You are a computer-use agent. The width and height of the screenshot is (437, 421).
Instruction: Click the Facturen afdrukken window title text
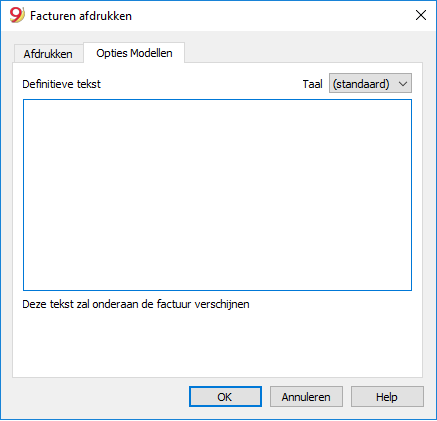(81, 16)
